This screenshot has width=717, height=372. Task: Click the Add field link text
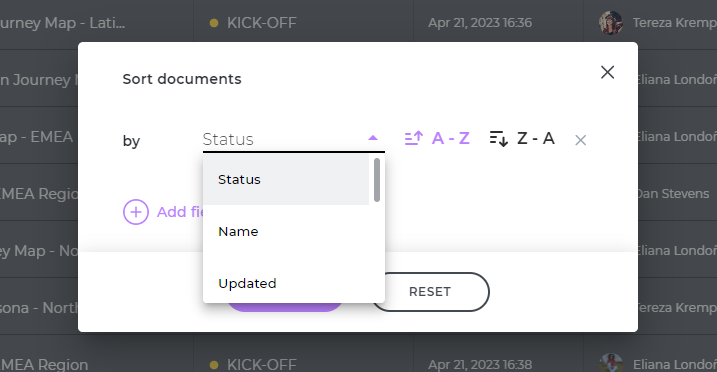180,212
